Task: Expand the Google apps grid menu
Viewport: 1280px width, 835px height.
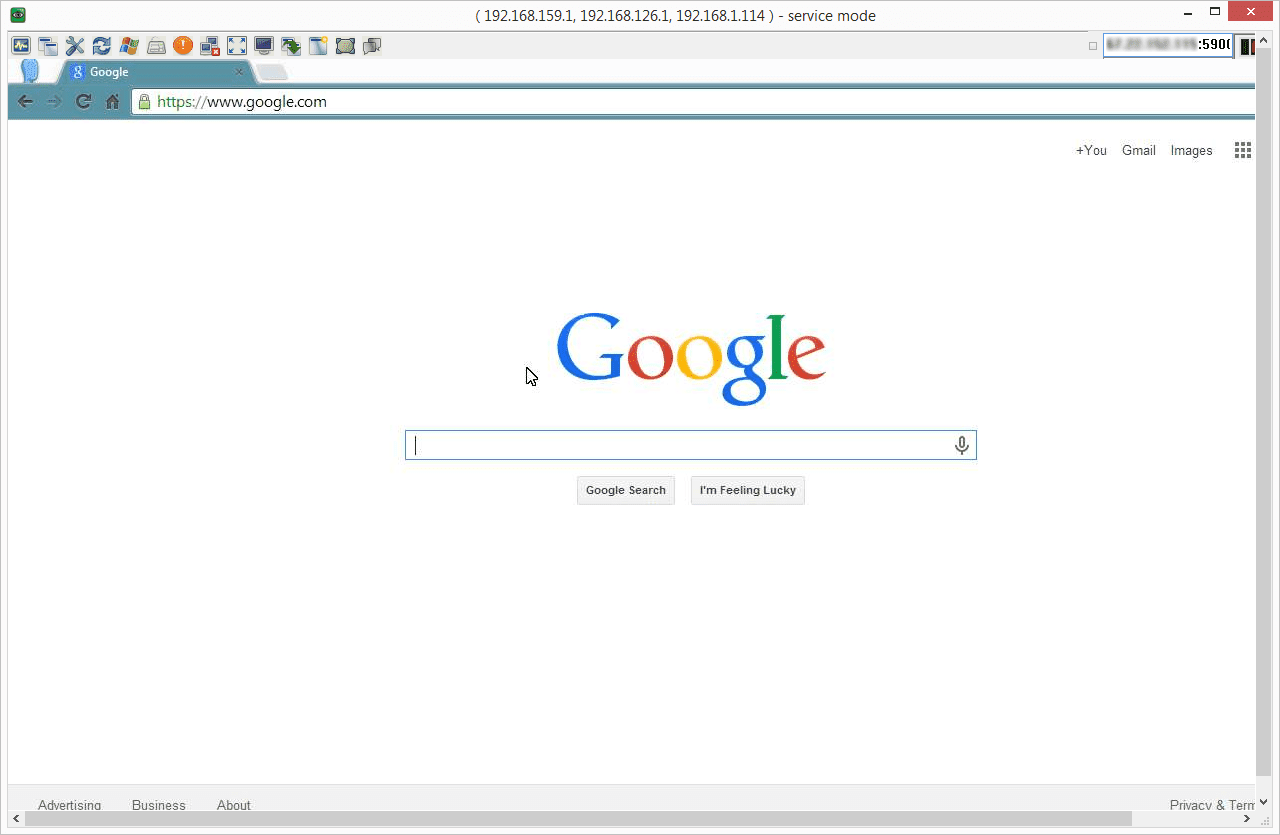Action: pyautogui.click(x=1242, y=150)
